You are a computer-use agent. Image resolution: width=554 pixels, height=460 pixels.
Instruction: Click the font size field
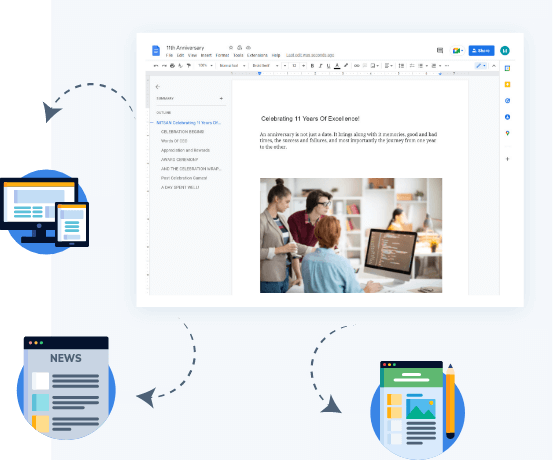[x=294, y=66]
